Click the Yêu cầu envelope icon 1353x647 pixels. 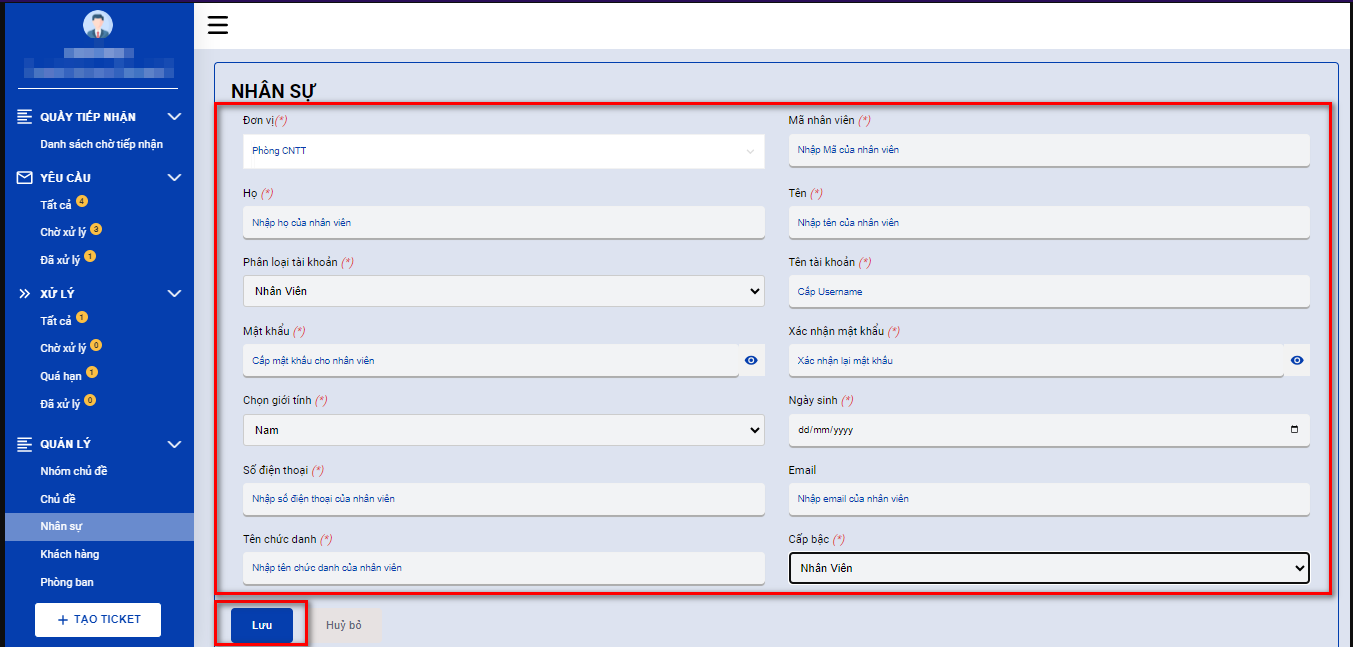point(25,177)
